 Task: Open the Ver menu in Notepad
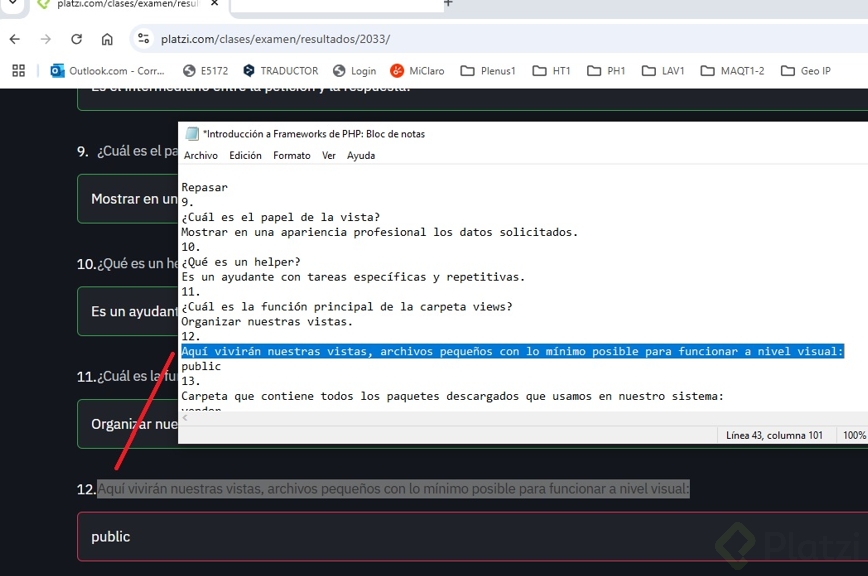[x=329, y=155]
